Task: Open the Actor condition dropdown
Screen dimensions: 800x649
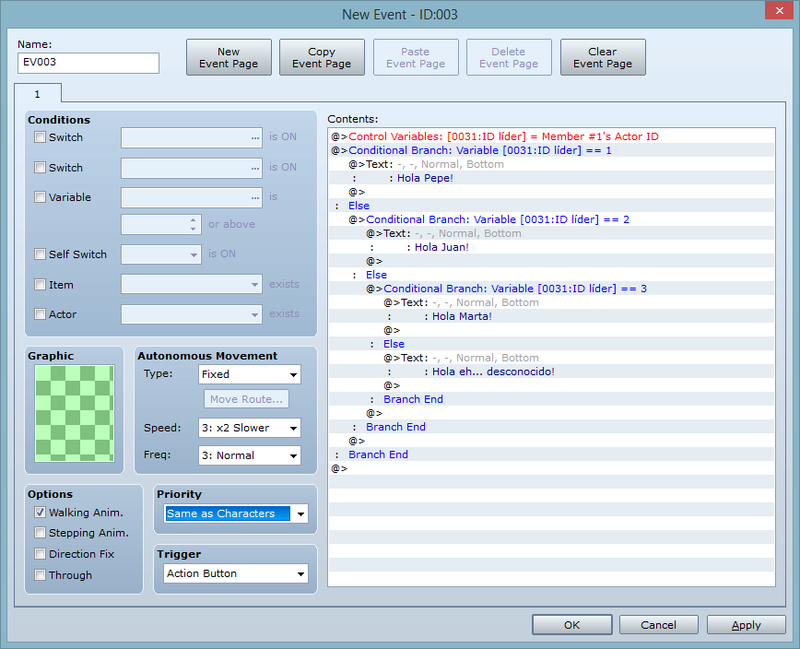Action: (x=191, y=314)
